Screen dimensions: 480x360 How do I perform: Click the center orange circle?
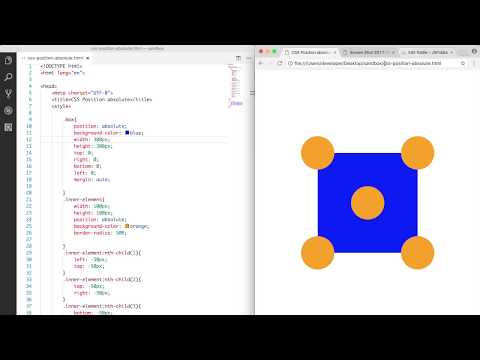368,203
